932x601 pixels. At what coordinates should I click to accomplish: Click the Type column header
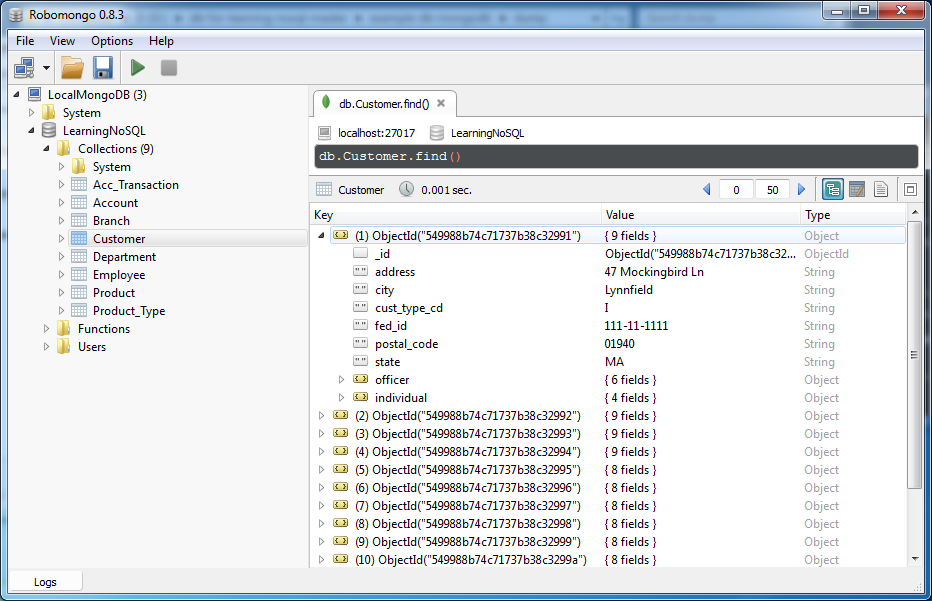tap(854, 215)
